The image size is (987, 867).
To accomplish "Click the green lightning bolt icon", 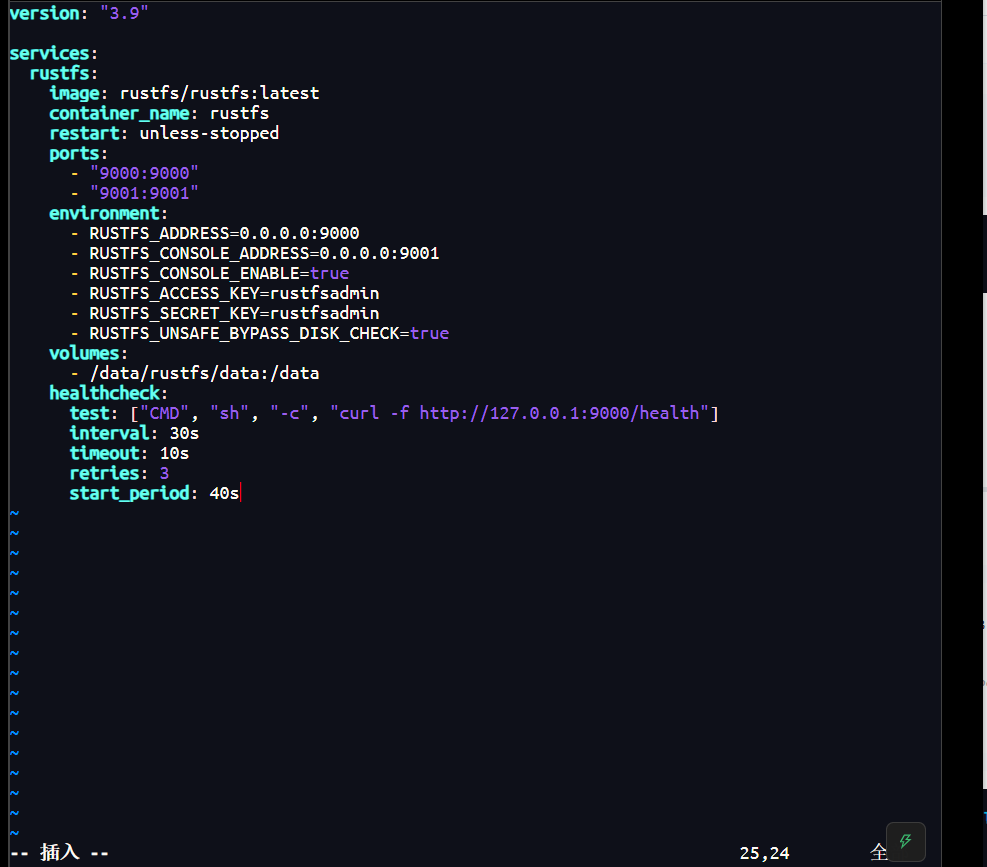I will point(905,841).
